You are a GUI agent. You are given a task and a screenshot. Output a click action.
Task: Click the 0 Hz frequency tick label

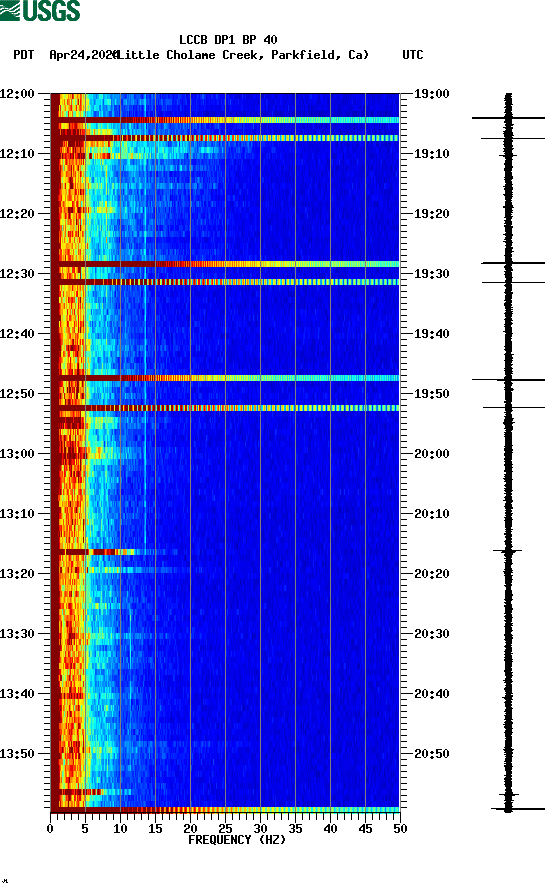(x=50, y=829)
